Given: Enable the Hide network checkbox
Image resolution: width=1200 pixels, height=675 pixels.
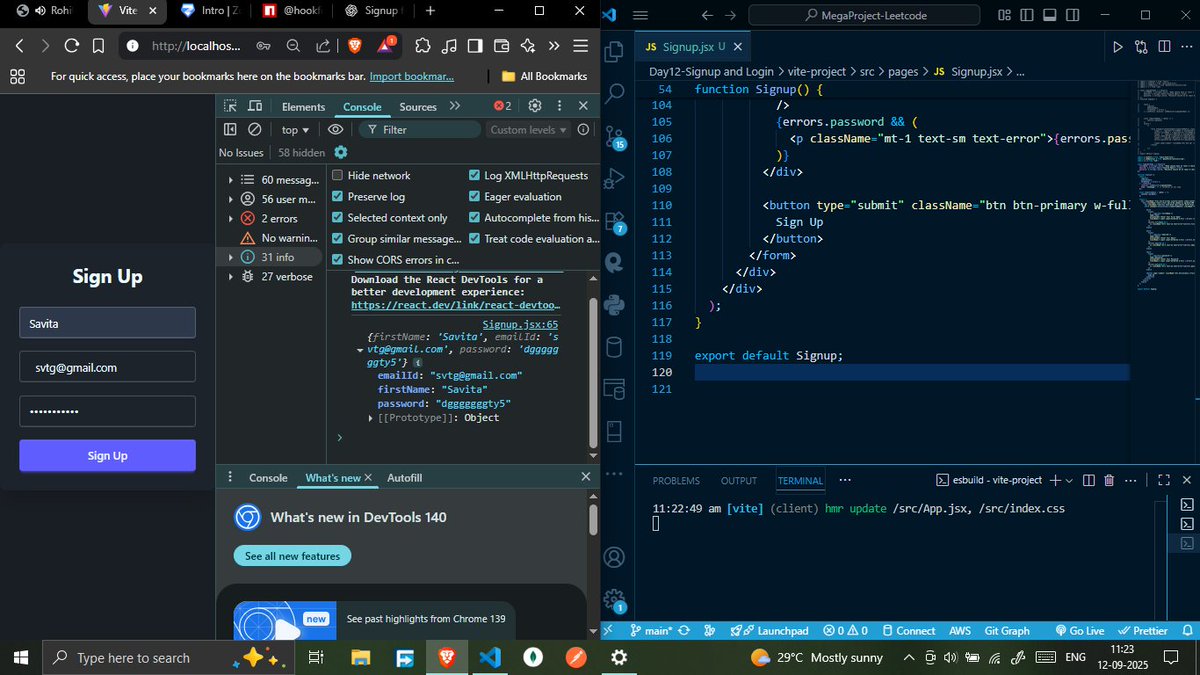Looking at the screenshot, I should pyautogui.click(x=338, y=175).
